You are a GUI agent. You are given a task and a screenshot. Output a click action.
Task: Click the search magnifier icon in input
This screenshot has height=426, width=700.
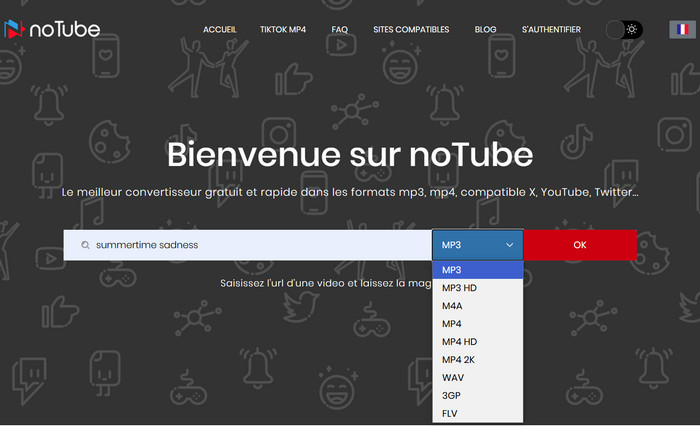[86, 245]
